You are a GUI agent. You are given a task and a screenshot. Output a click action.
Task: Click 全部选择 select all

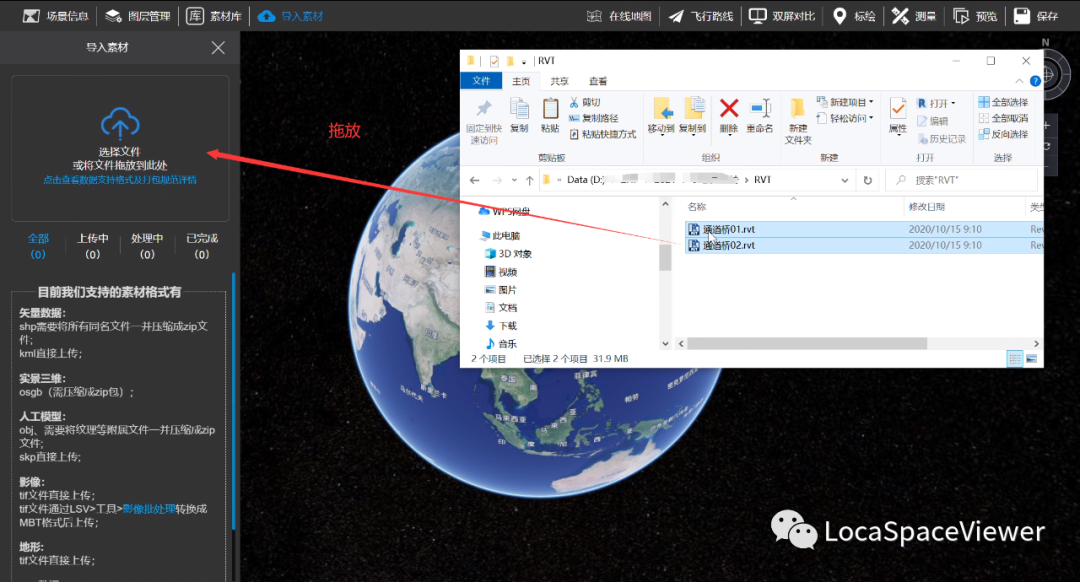tap(1003, 102)
